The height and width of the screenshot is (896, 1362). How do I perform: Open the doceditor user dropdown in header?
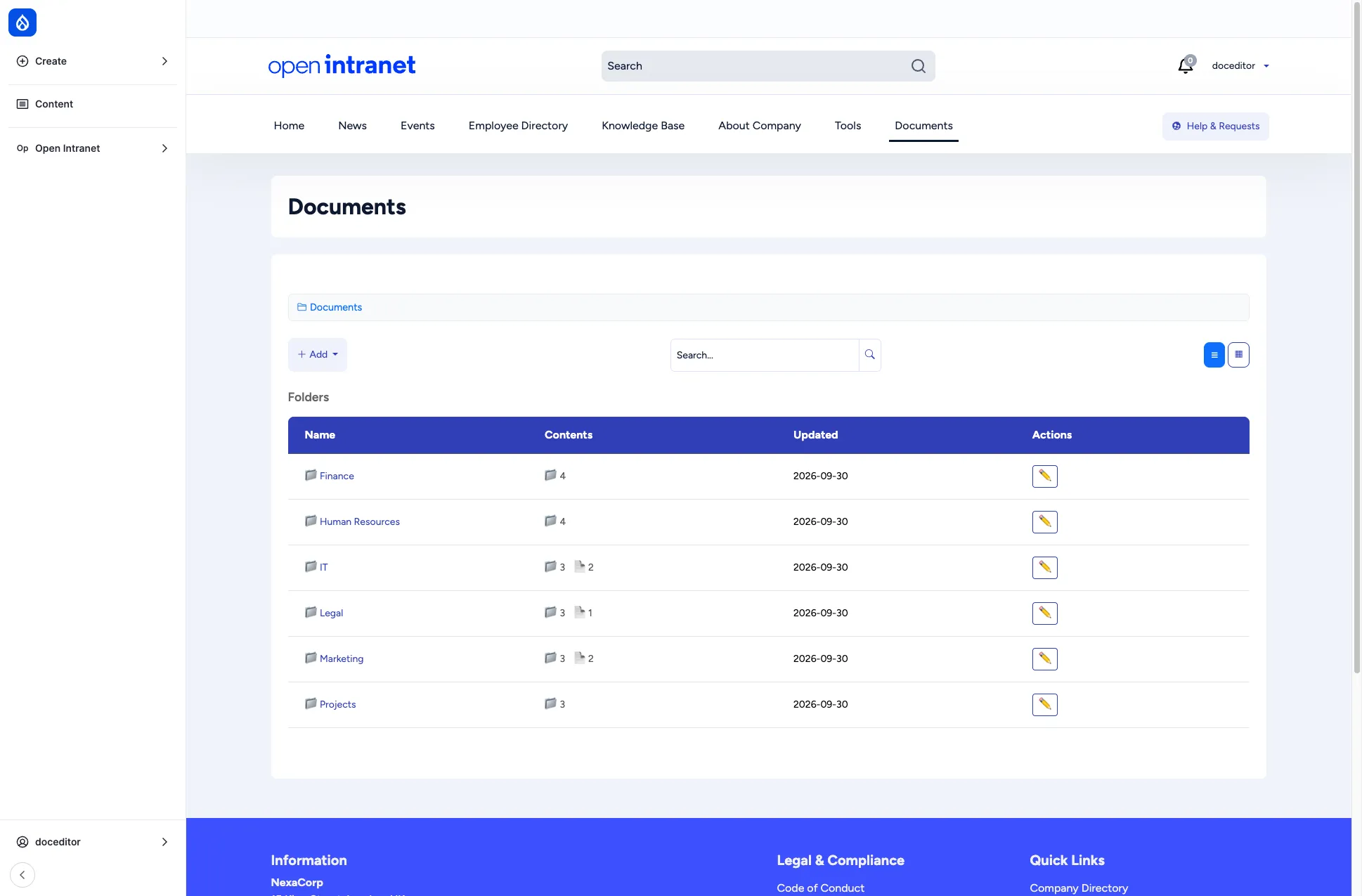(1240, 66)
